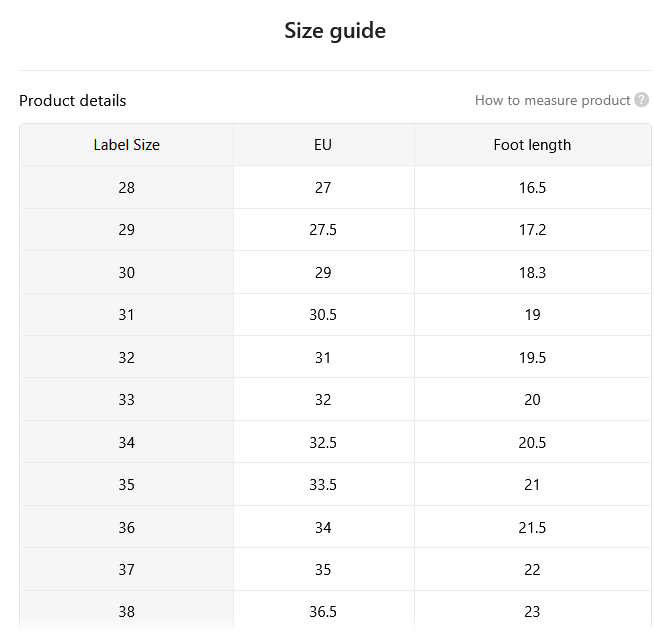Screen dimensions: 654x635
Task: Click label size 37 cell
Action: click(127, 569)
